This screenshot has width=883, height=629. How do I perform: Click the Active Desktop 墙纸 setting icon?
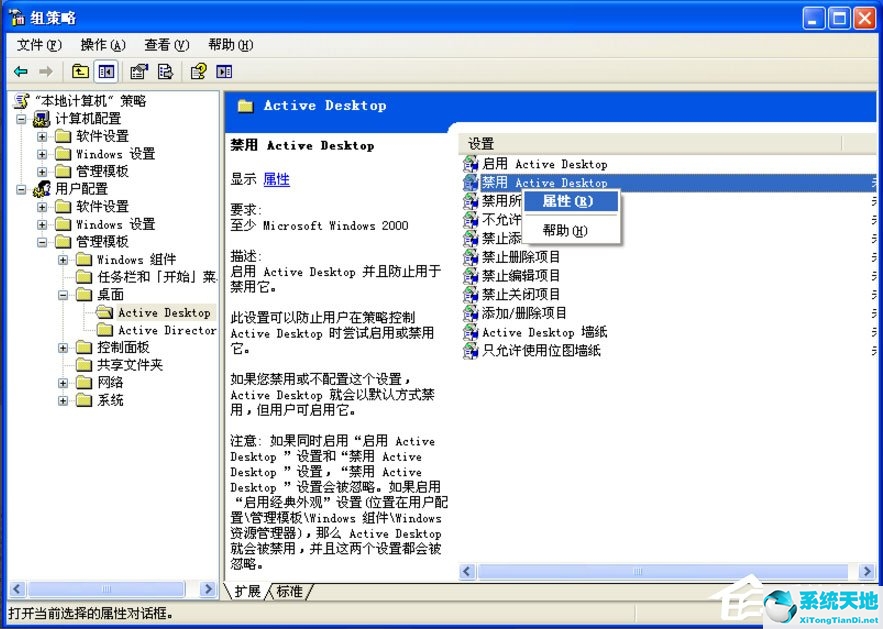point(470,331)
